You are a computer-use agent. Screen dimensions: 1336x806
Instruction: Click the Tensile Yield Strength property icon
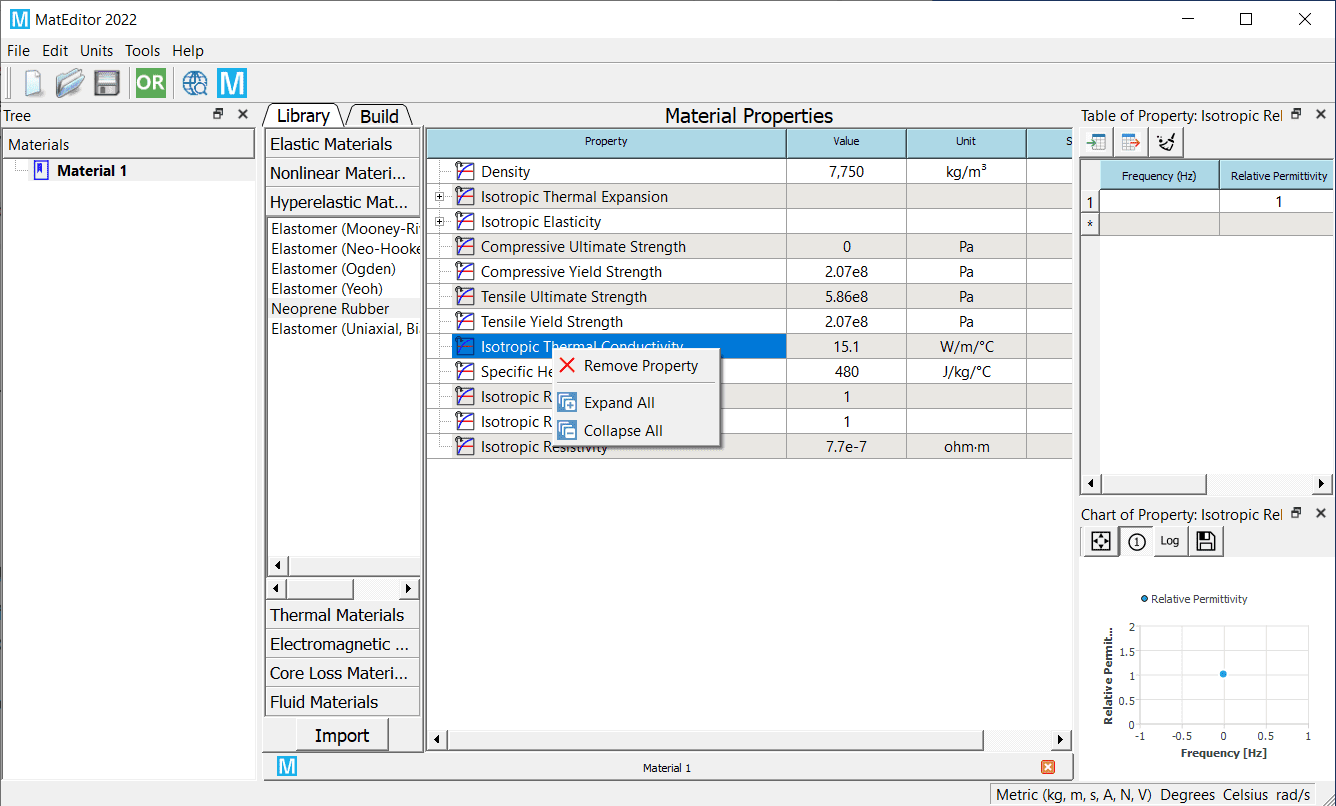(x=464, y=321)
